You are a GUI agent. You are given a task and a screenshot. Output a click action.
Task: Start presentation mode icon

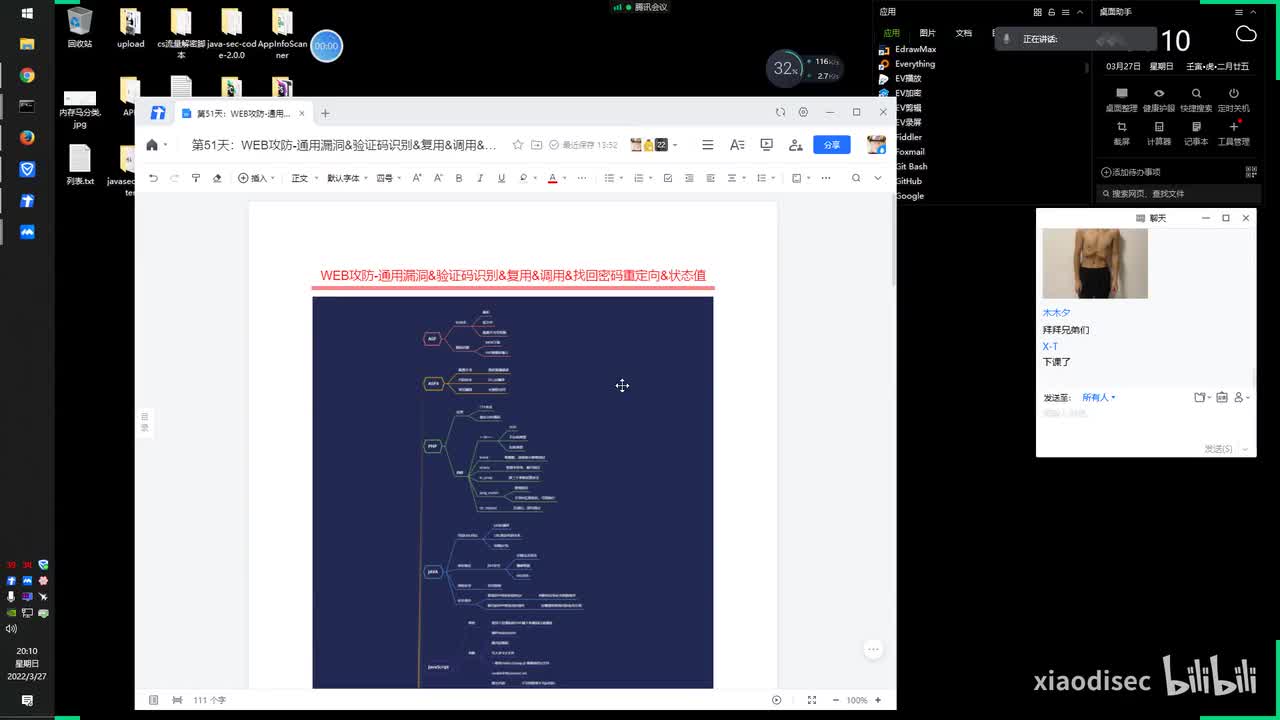pyautogui.click(x=767, y=145)
